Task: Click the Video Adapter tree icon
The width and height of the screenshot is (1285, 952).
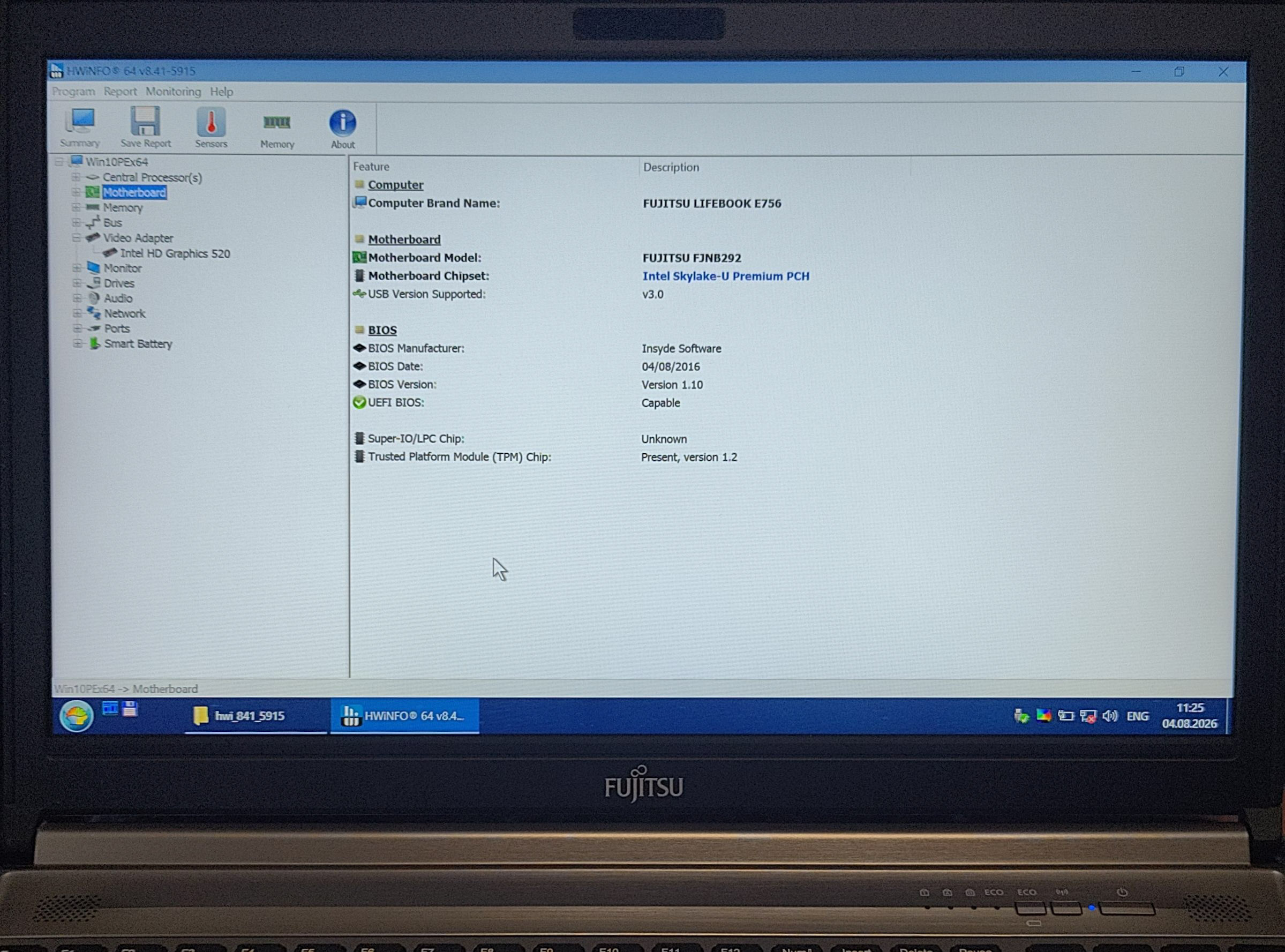Action: [x=93, y=237]
